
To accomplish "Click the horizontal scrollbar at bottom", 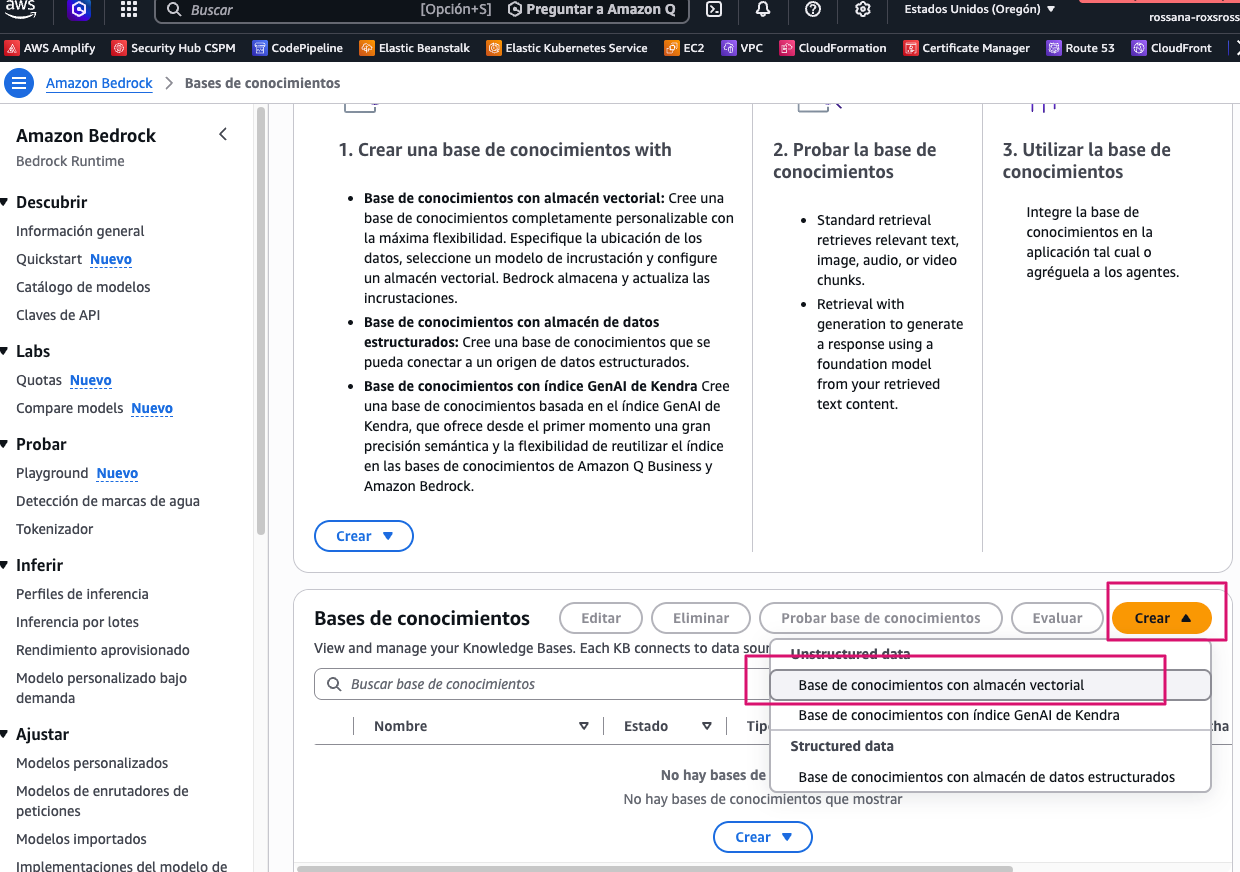I will click(655, 868).
